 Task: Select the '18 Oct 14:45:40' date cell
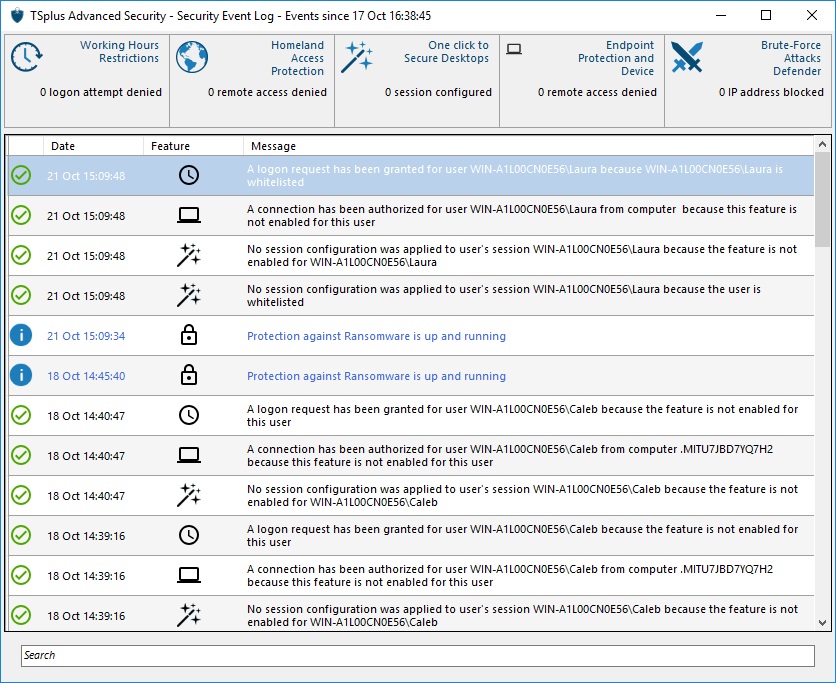click(x=86, y=376)
